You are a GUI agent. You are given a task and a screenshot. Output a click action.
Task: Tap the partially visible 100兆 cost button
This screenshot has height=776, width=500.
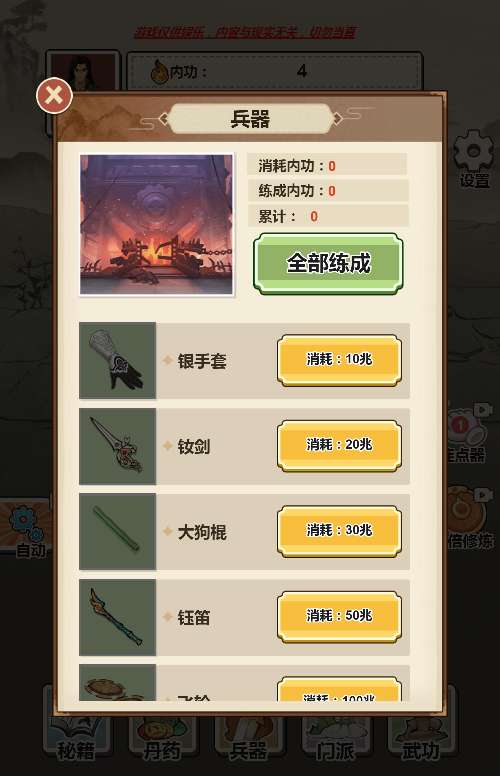point(339,689)
